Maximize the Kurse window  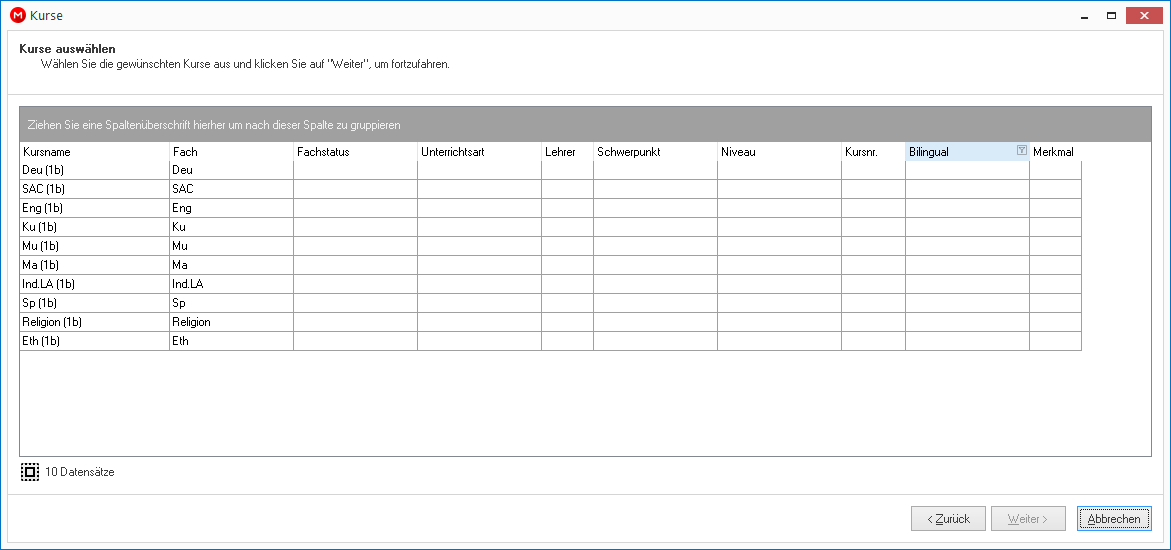pyautogui.click(x=1111, y=16)
